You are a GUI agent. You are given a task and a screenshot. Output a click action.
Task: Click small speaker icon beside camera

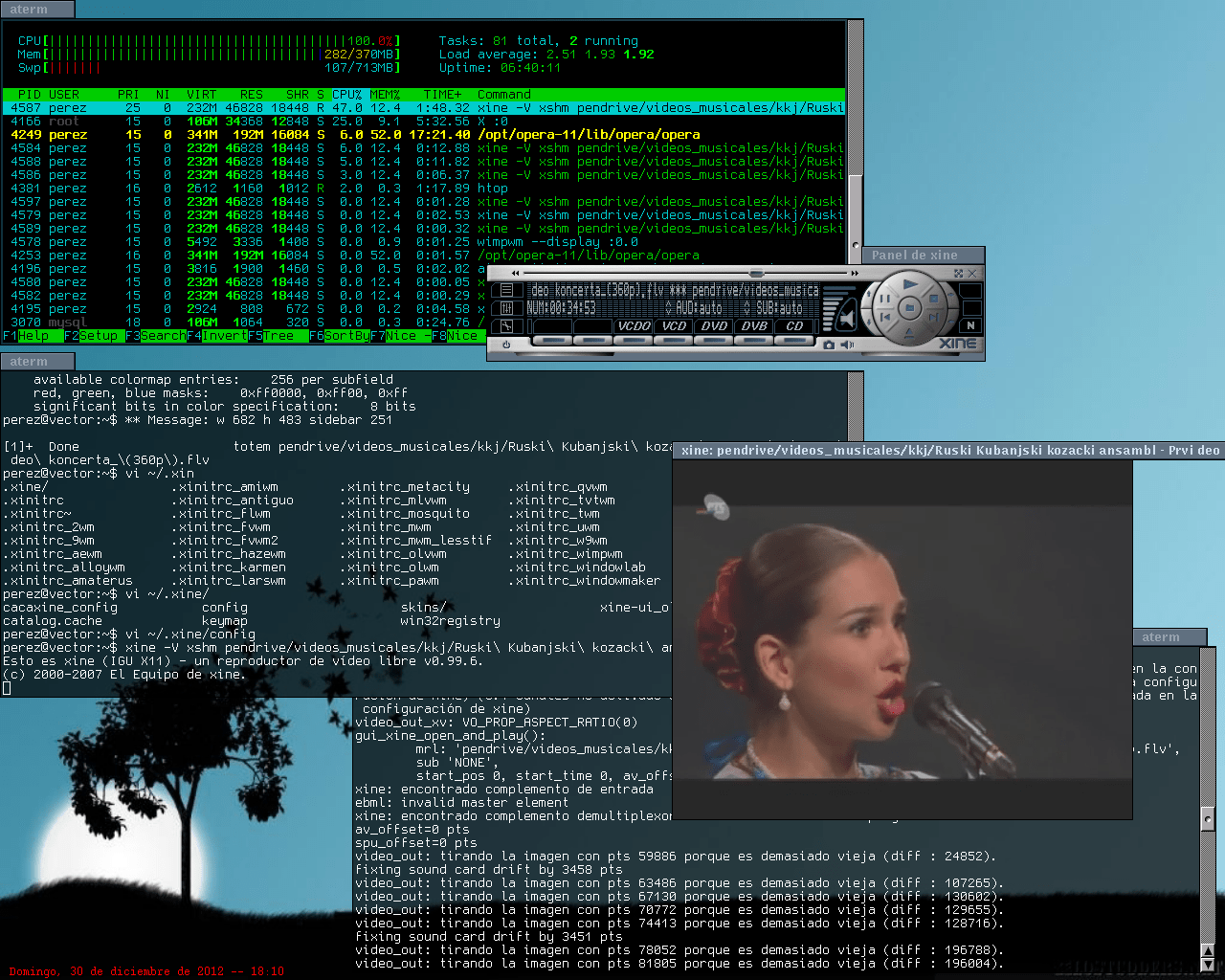pyautogui.click(x=848, y=345)
